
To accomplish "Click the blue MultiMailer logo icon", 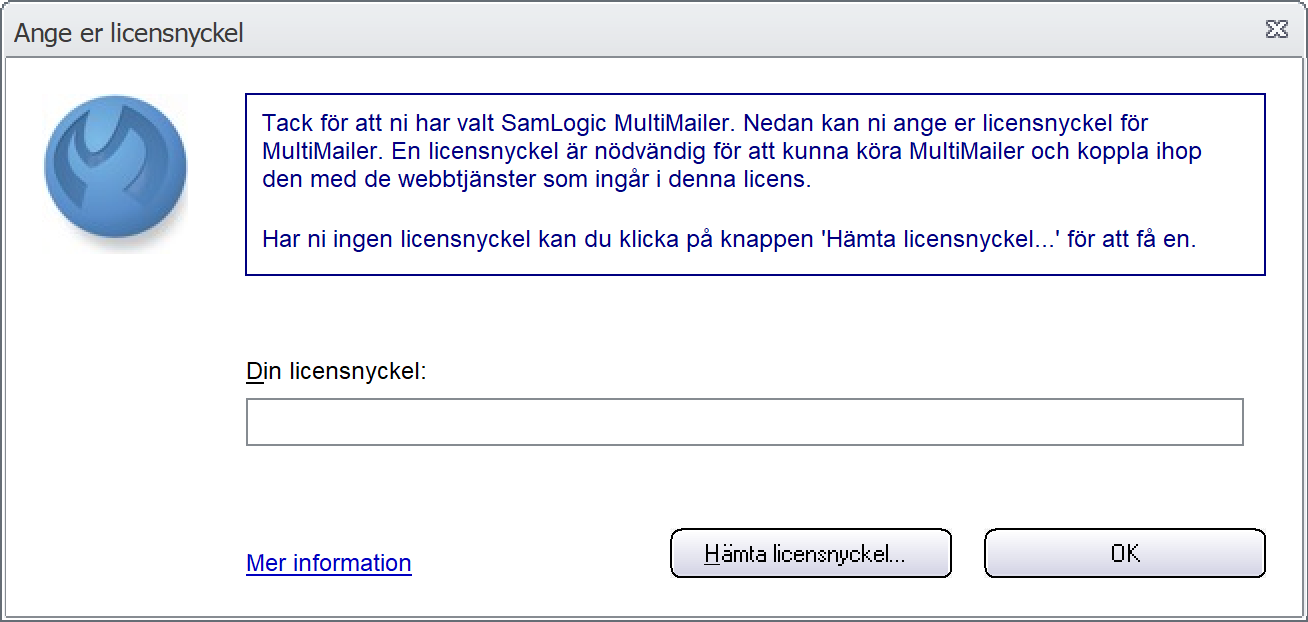I will (115, 166).
